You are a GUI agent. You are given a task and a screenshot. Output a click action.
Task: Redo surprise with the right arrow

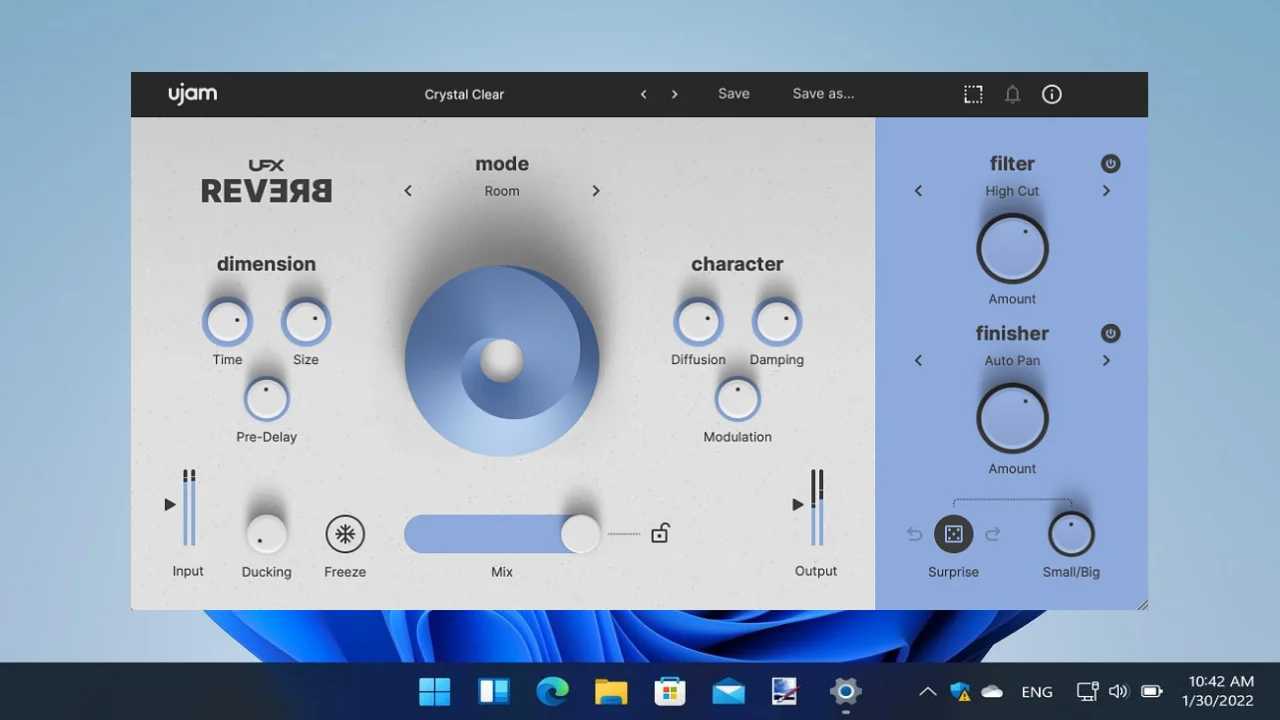993,535
